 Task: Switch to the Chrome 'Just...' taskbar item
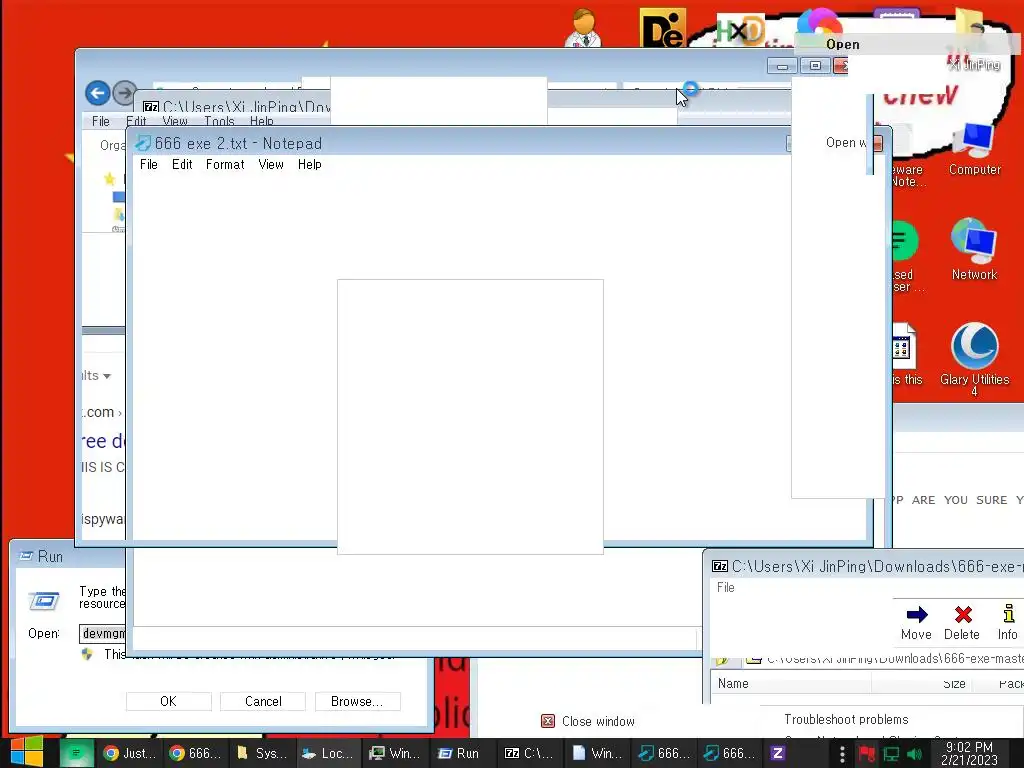[129, 753]
